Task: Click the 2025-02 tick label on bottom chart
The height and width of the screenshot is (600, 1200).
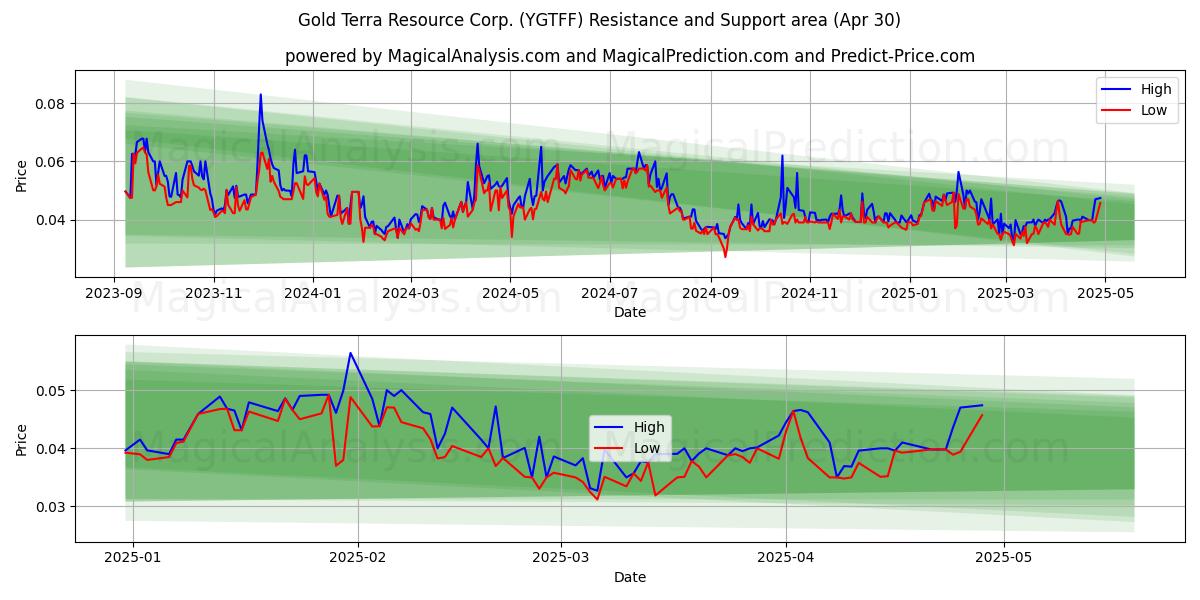Action: 358,558
